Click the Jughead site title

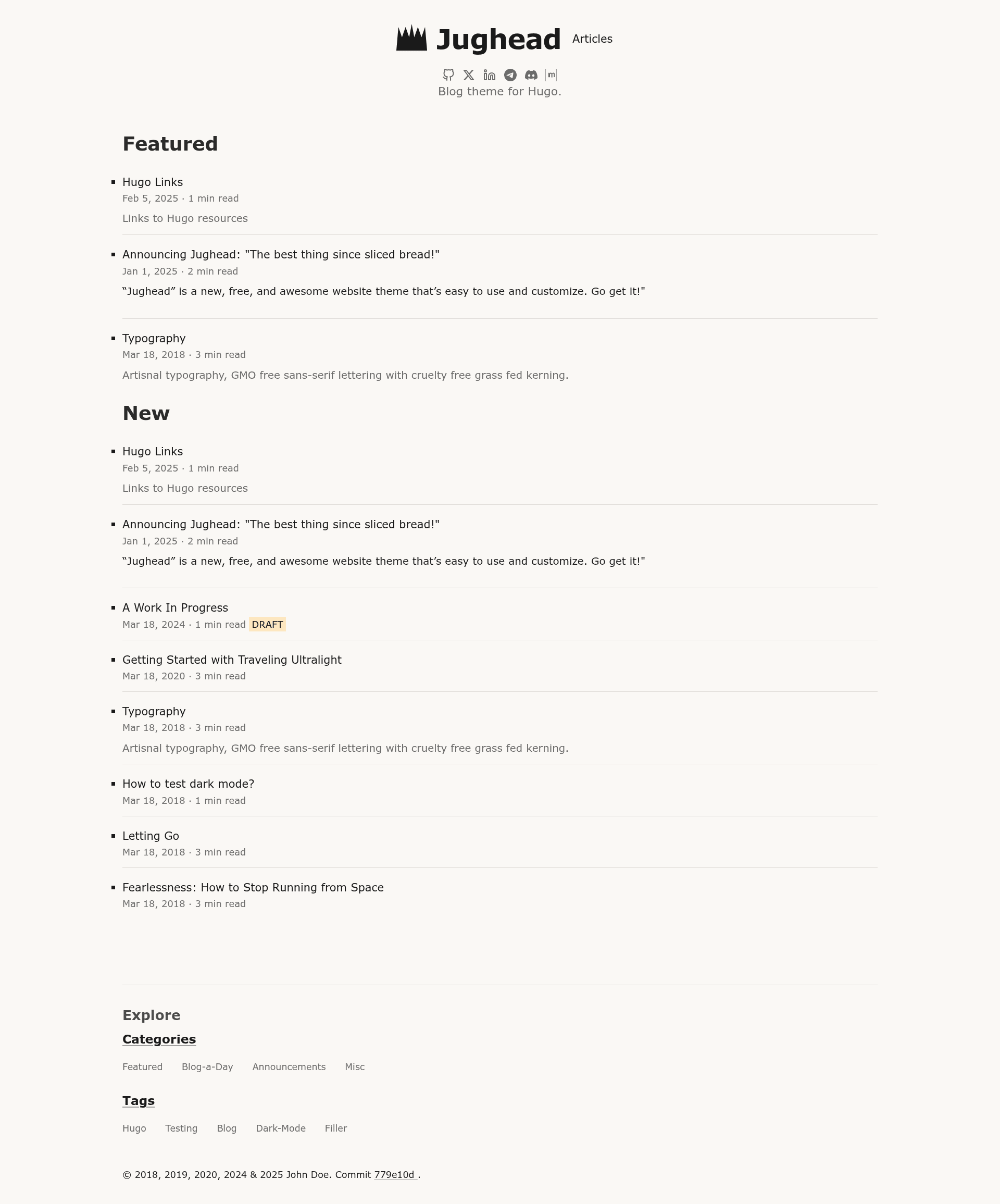pos(498,40)
